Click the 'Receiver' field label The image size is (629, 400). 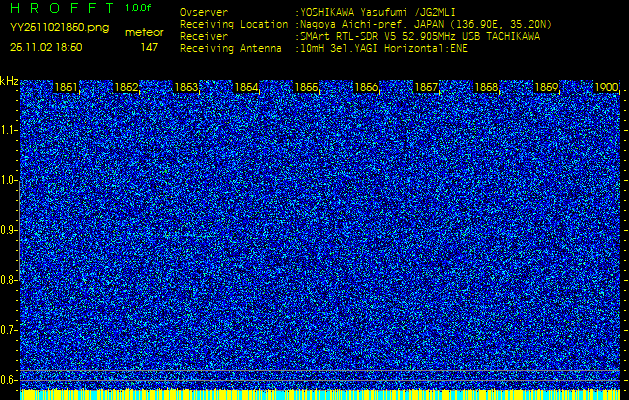[204, 37]
